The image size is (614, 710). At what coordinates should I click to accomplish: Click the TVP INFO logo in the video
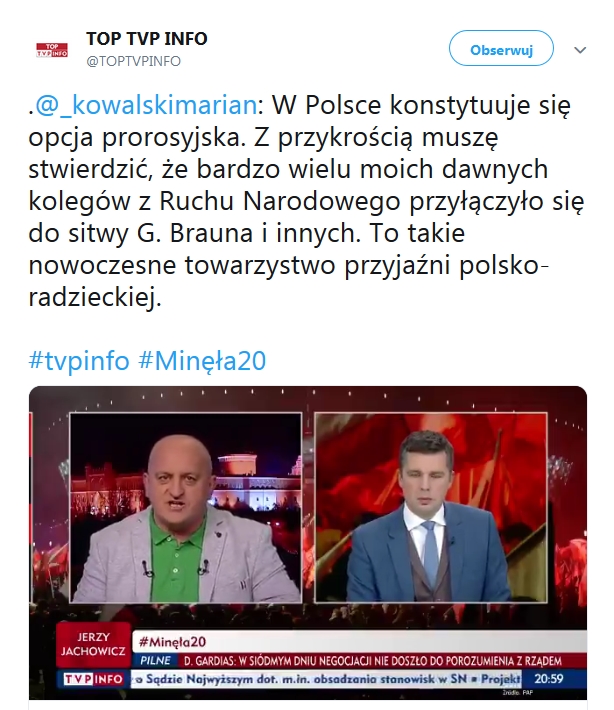tap(94, 679)
